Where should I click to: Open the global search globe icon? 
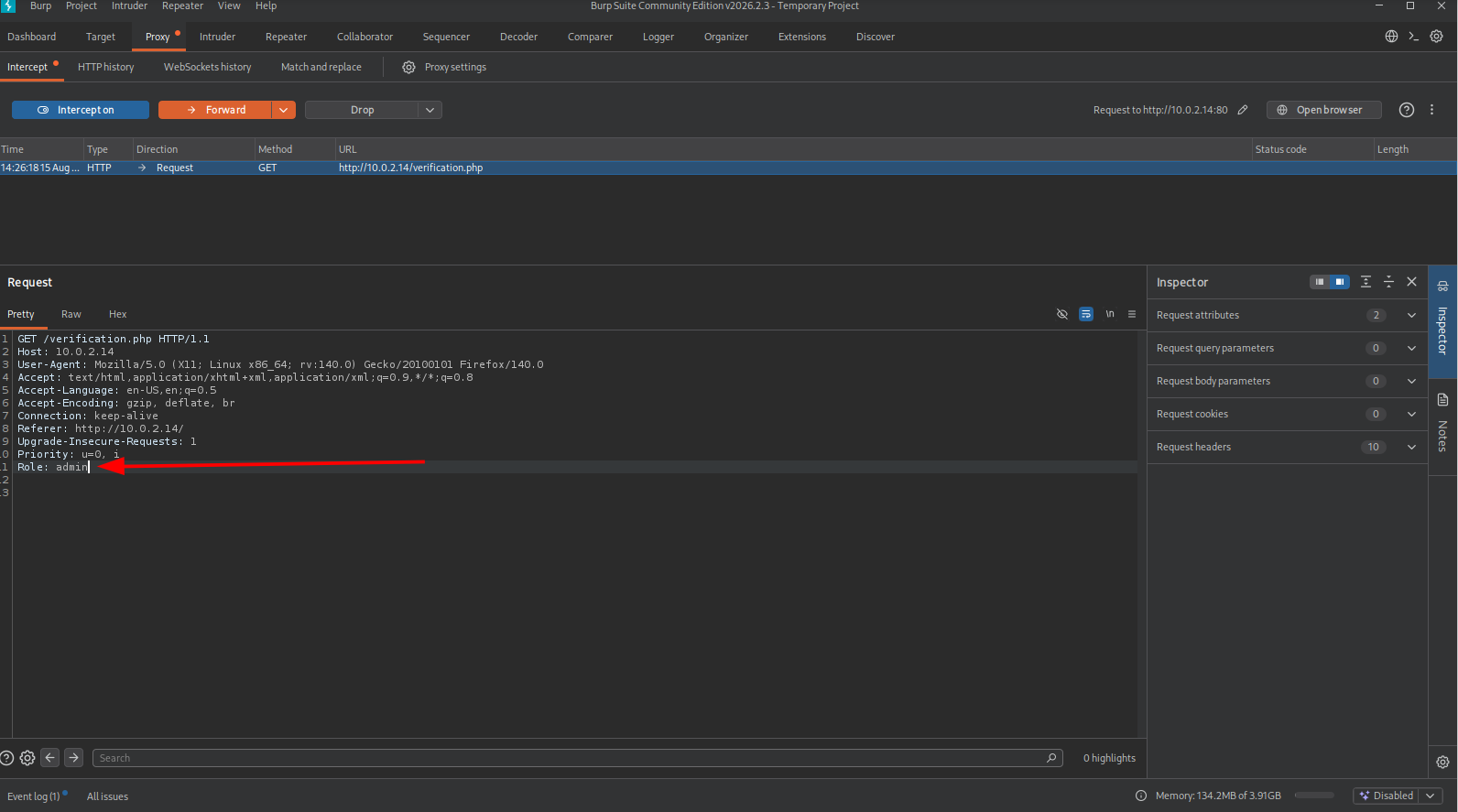pyautogui.click(x=1391, y=37)
